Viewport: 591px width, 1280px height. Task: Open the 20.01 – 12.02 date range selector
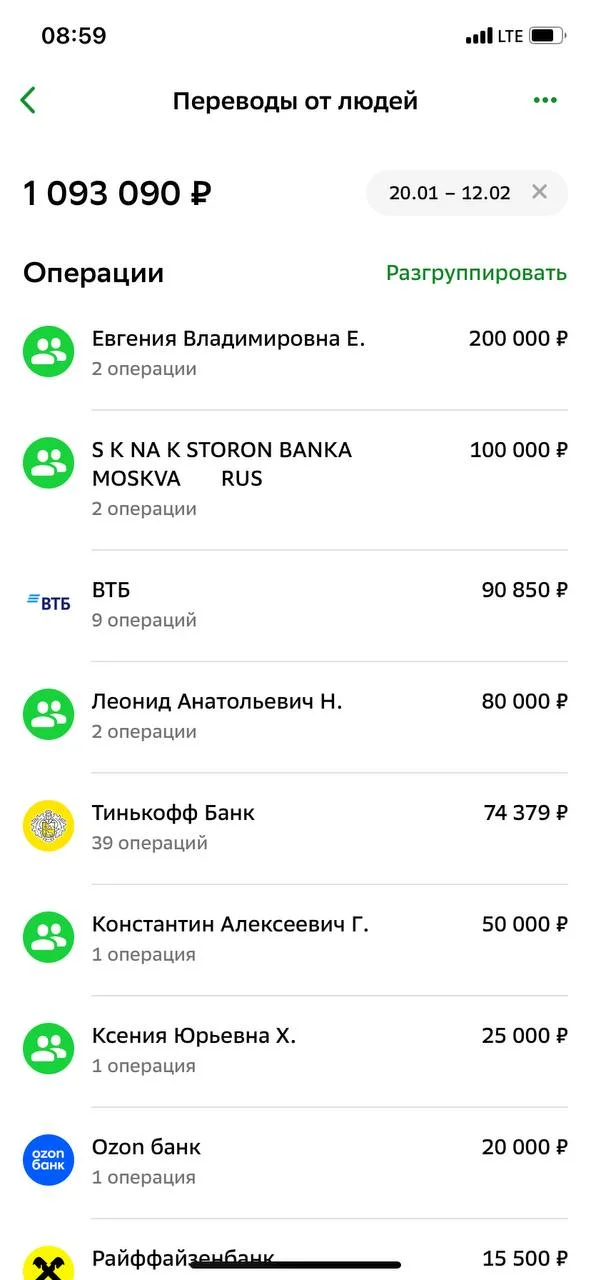click(450, 192)
